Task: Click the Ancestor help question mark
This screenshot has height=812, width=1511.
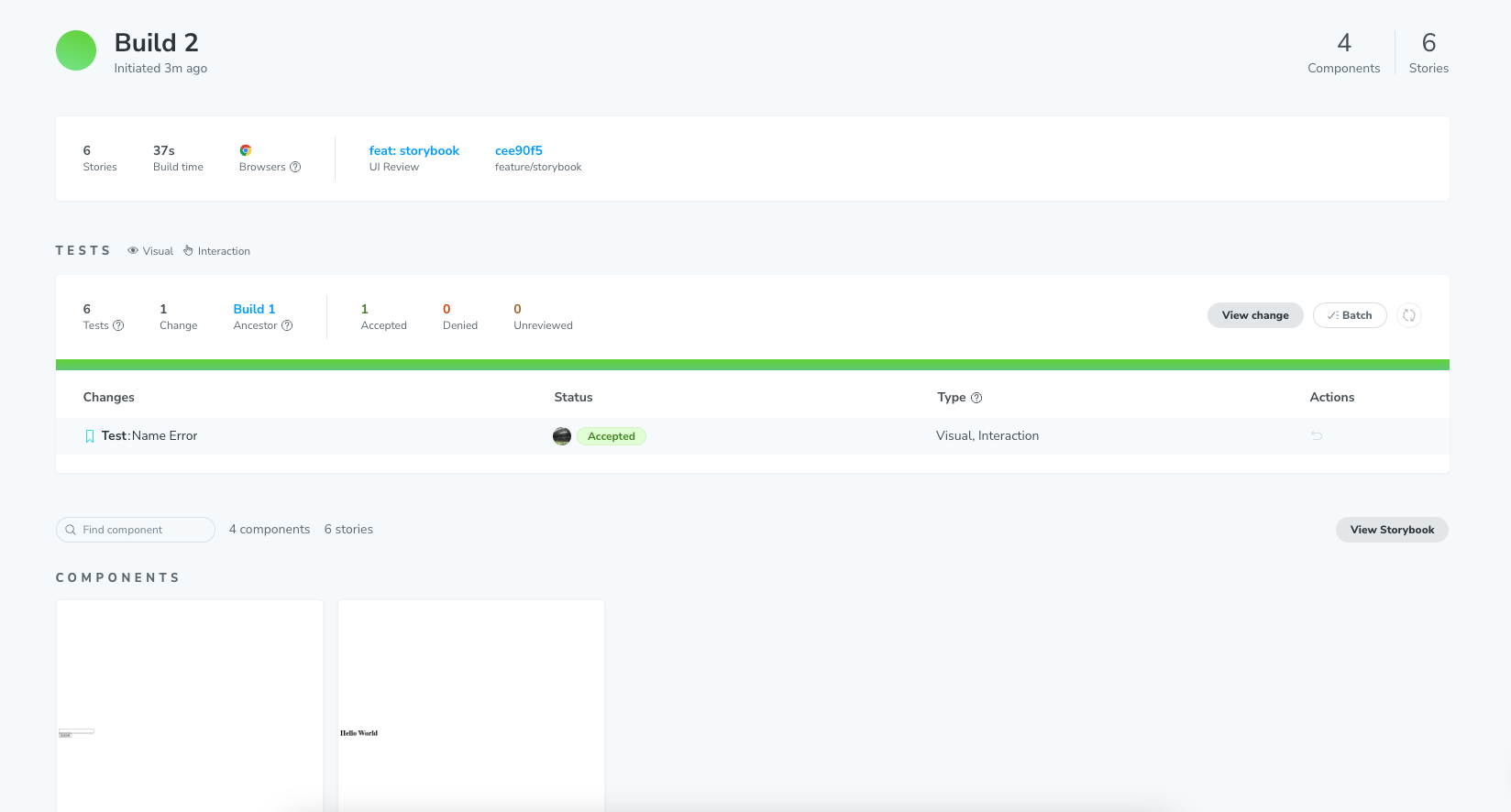Action: coord(287,325)
